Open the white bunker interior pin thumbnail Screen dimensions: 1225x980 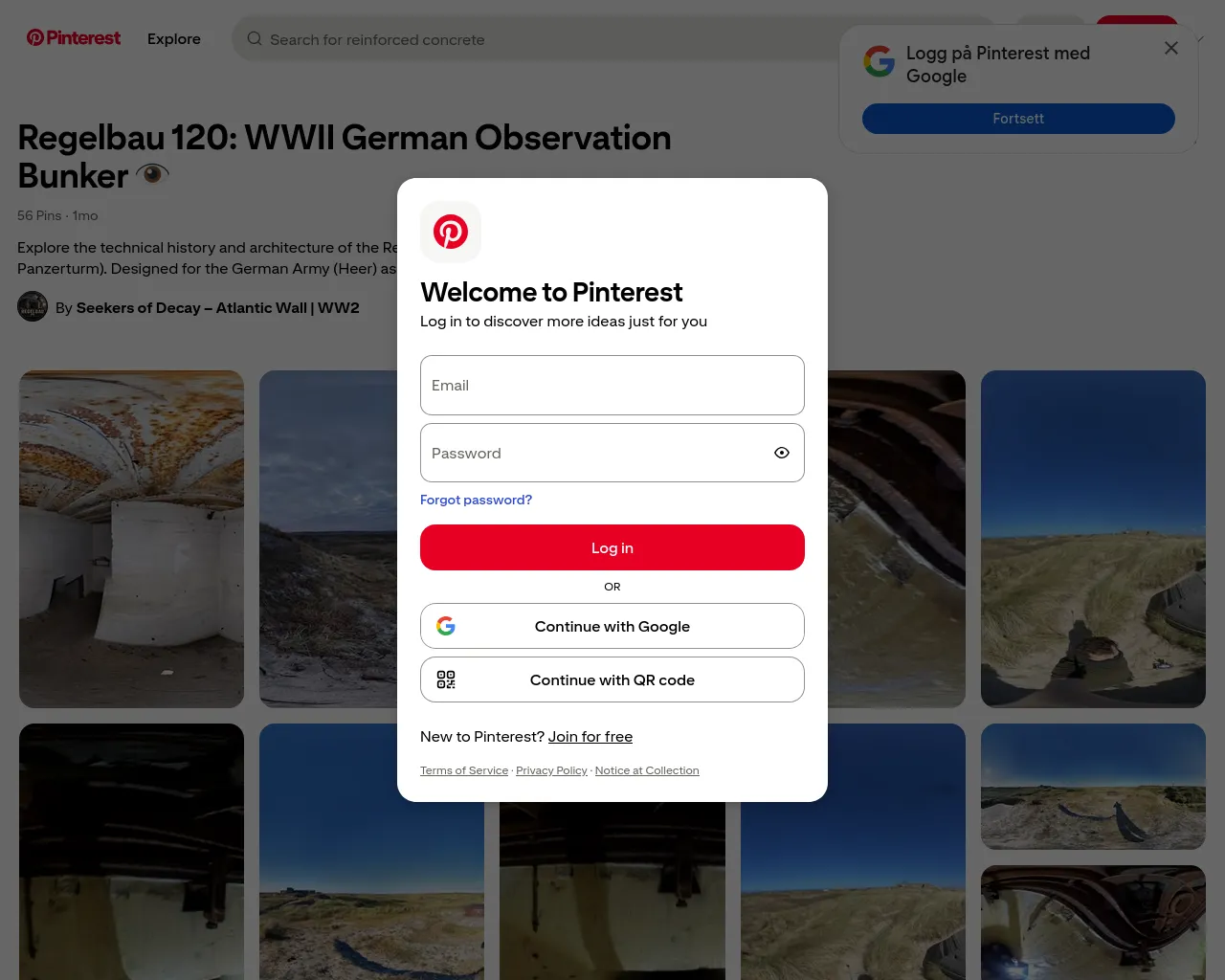click(132, 539)
